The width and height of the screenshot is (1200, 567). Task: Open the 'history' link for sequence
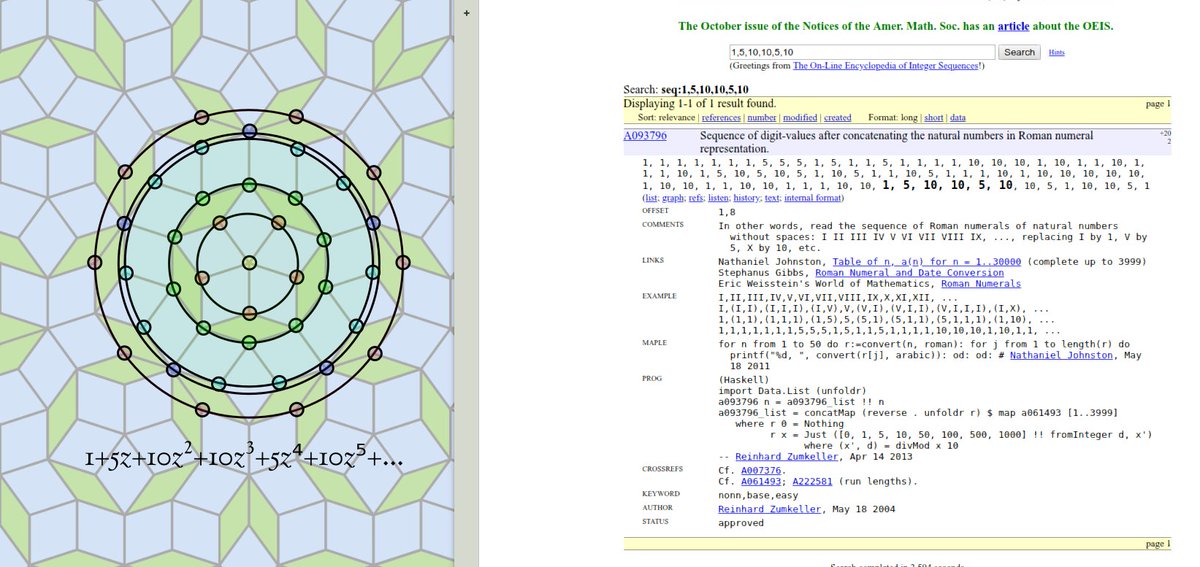pos(747,198)
